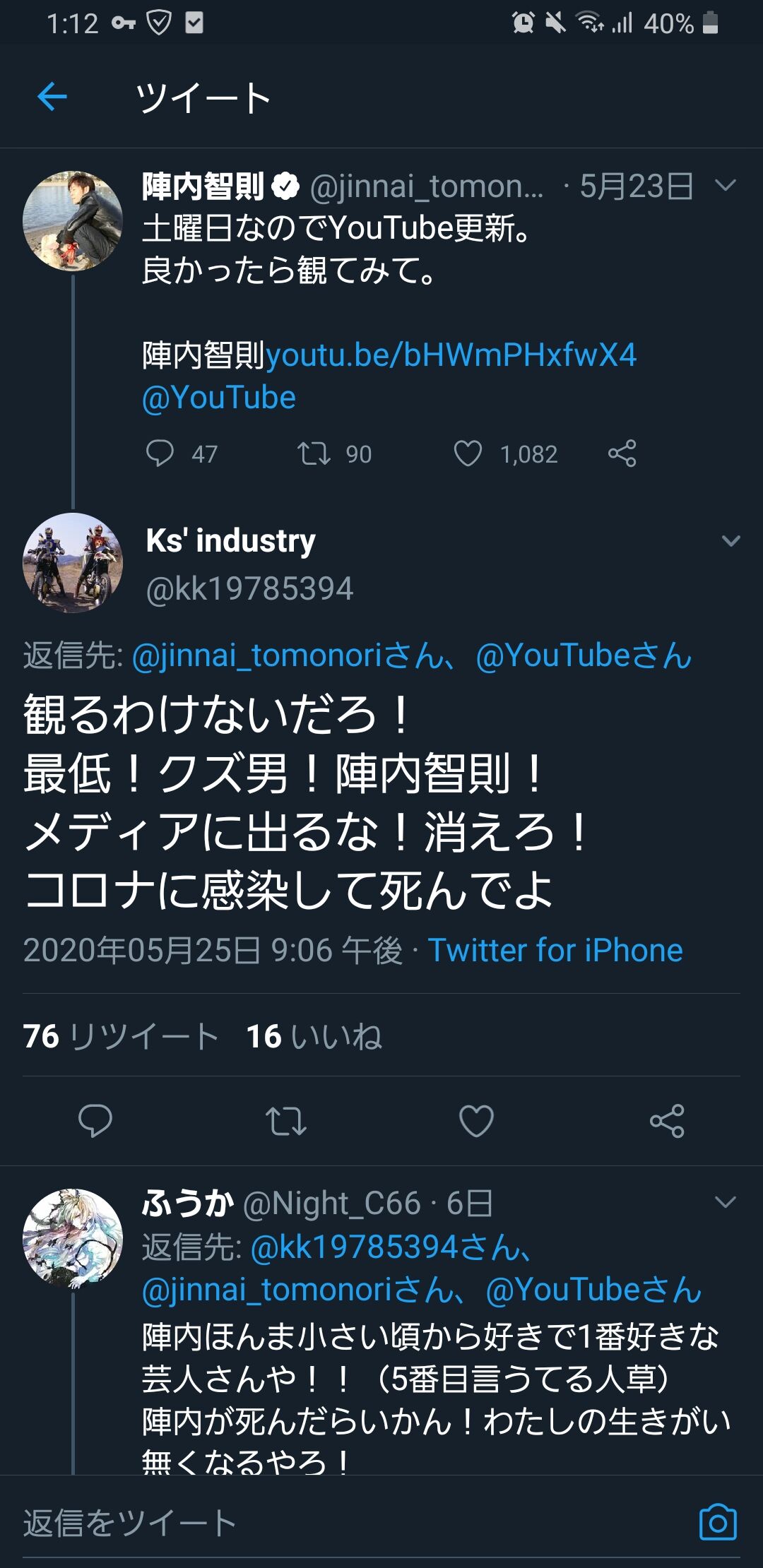This screenshot has height=1568, width=763.
Task: Retweet the 陣内智則 tweet with 90 retweets
Action: point(314,453)
